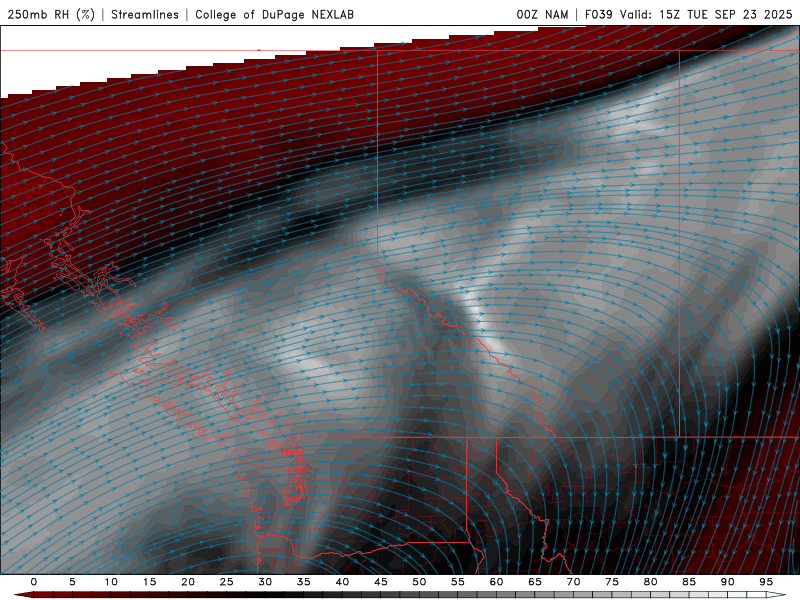Select the 40 label on the colorbar

tap(342, 582)
